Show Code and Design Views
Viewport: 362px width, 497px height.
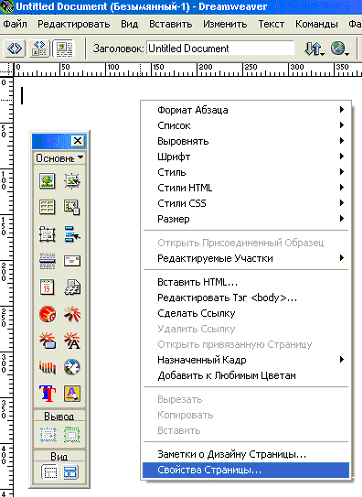click(39, 49)
